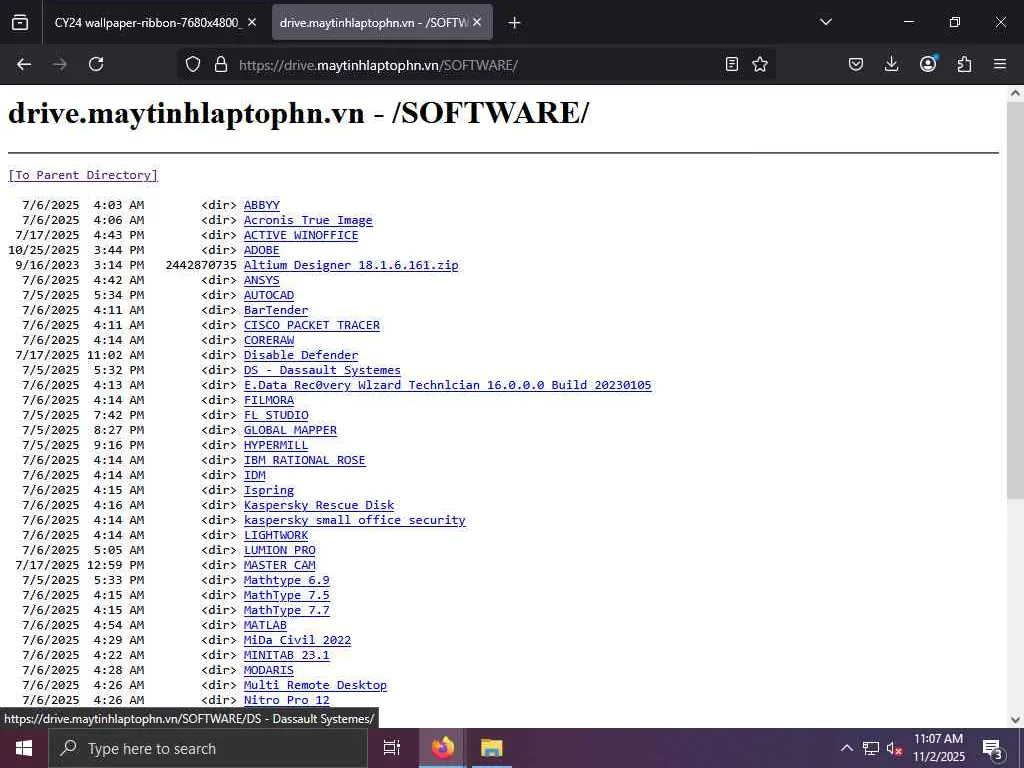Screen dimensions: 1024x768
Task: Open the IDM folder link
Action: [255, 475]
